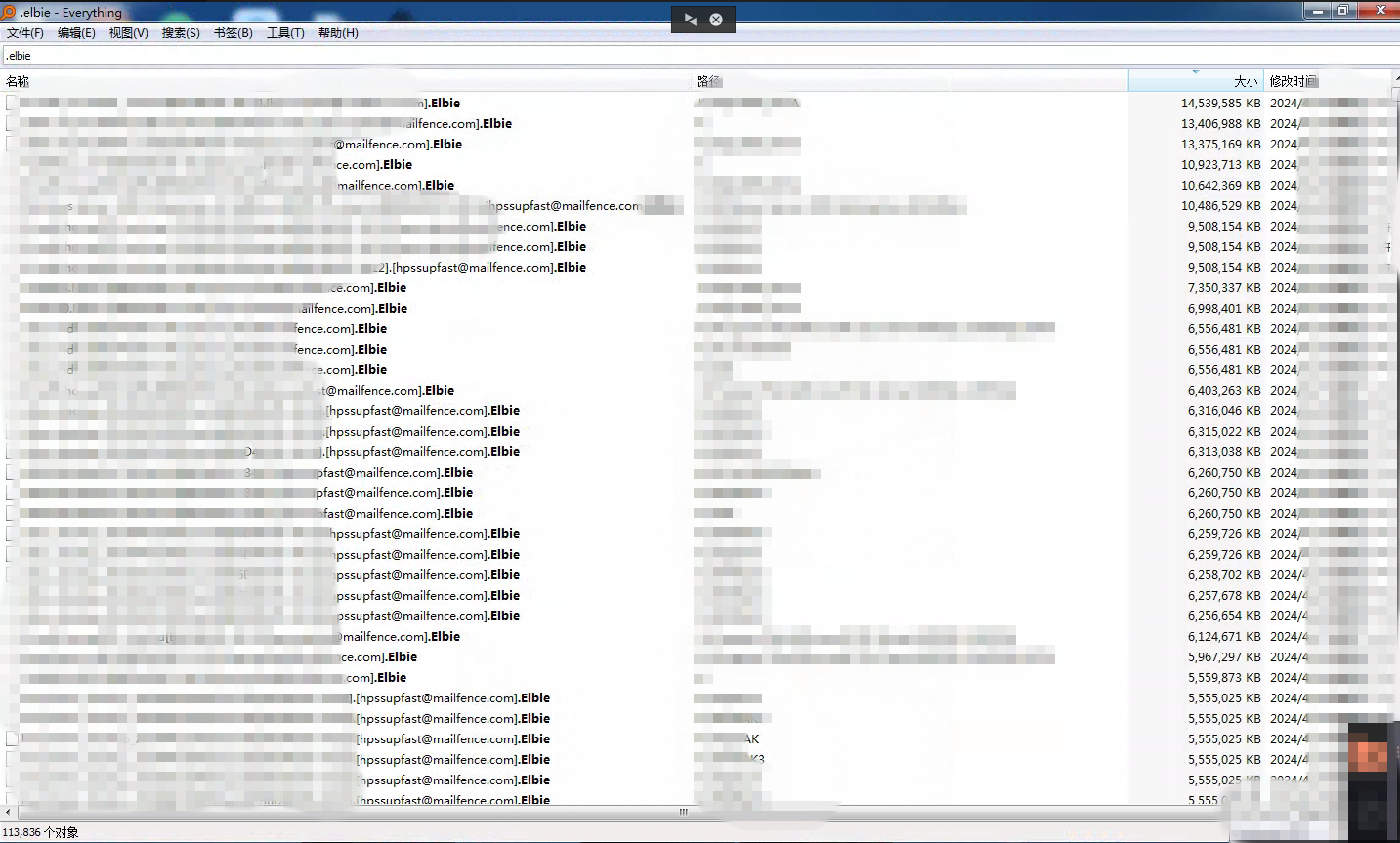Select the 13,406,988 KB size cell
1400x843 pixels.
click(1221, 123)
